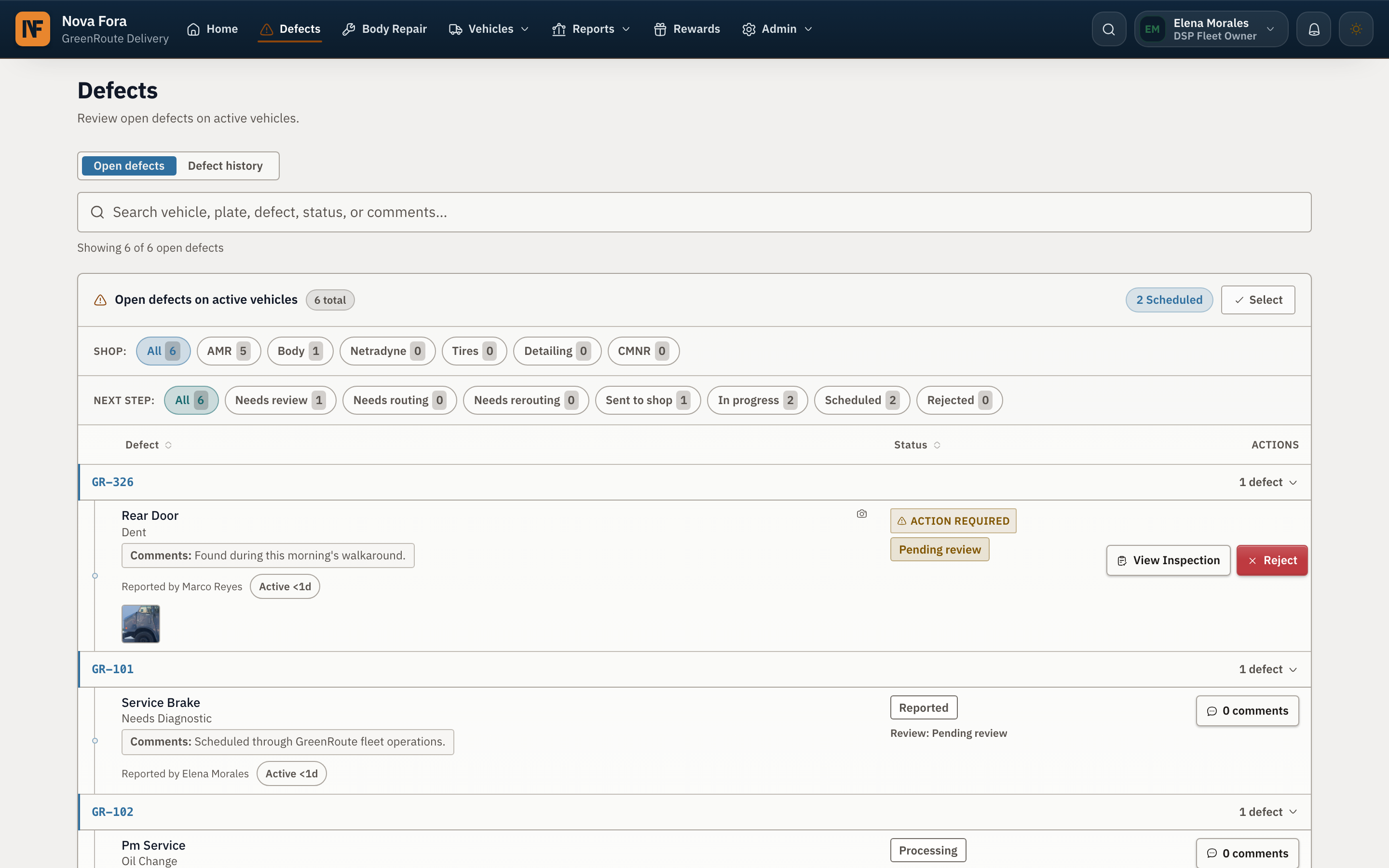Open the Rear Door defect photo thumbnail

pyautogui.click(x=141, y=624)
